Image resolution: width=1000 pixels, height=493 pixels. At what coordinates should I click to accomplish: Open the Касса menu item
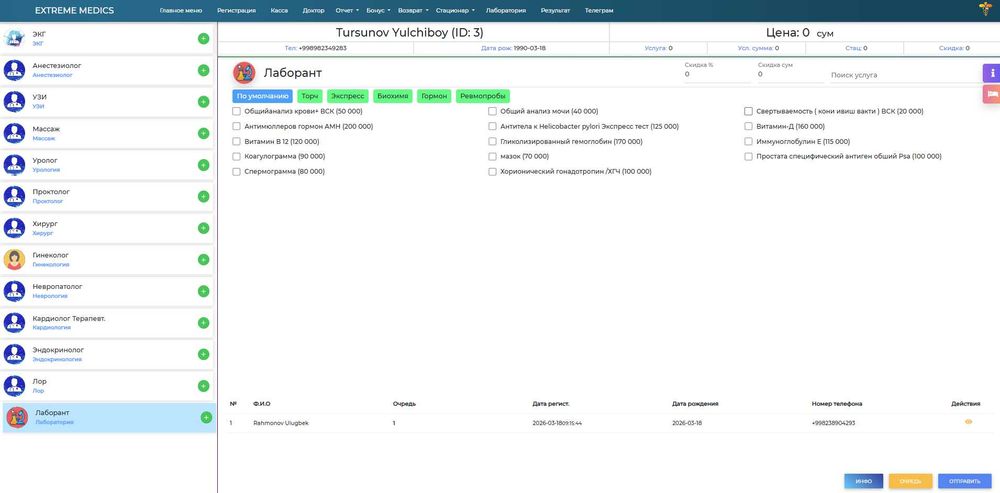point(279,11)
